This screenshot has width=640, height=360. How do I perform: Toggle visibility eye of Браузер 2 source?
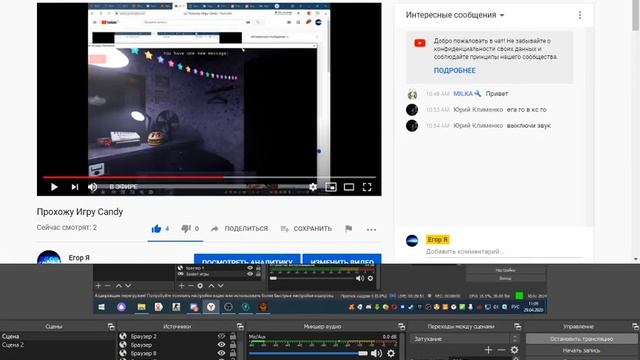coord(221,336)
